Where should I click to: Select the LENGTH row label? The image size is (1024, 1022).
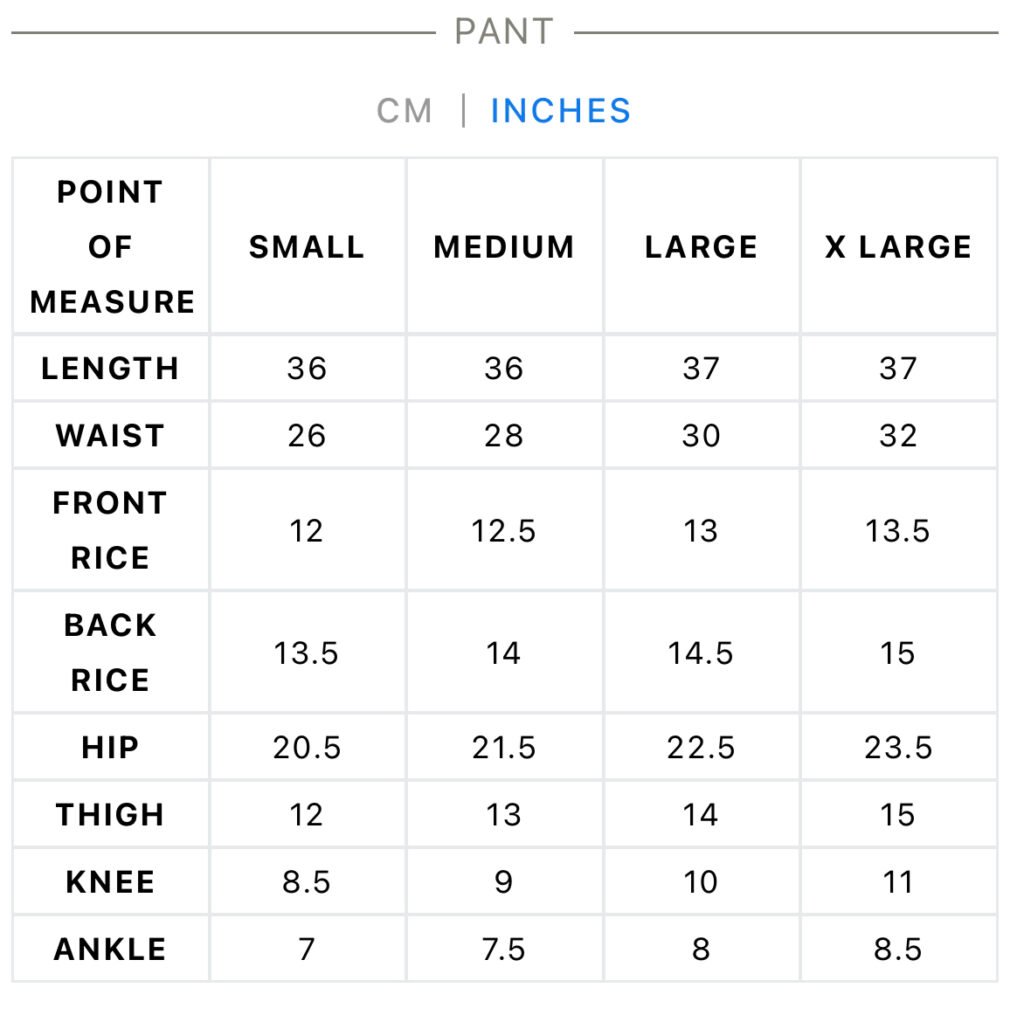point(110,369)
